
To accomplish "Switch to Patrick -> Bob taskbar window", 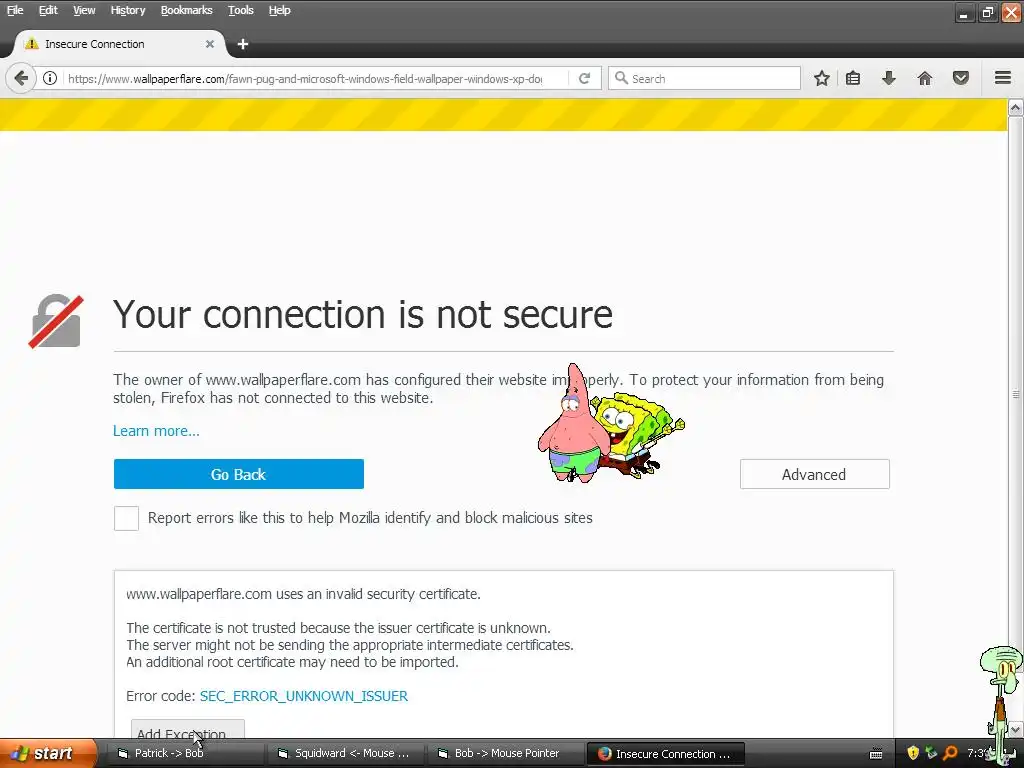I will (x=185, y=754).
